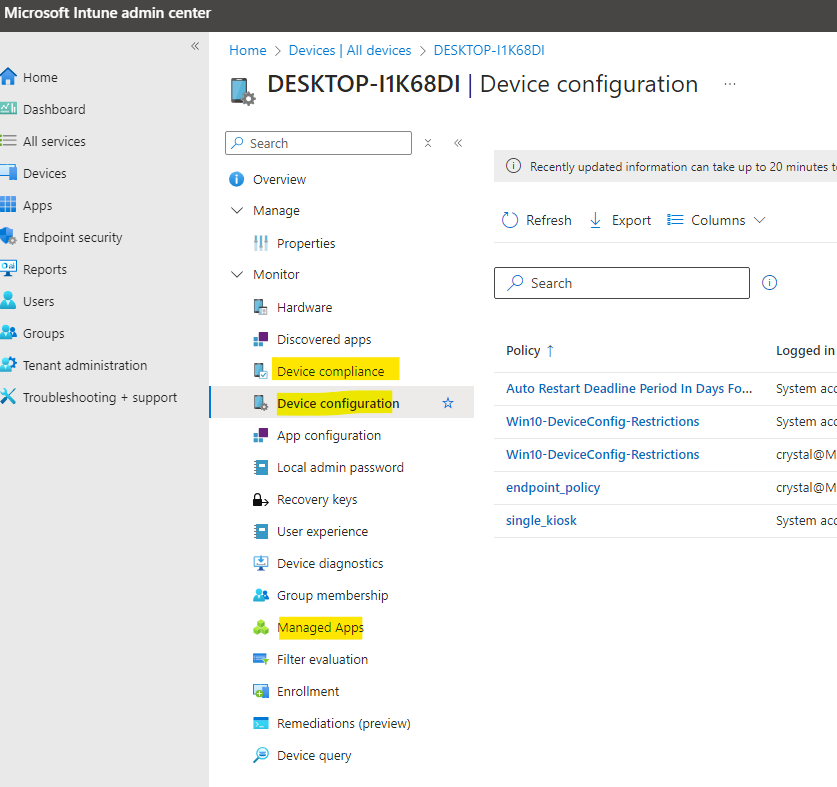Click the Reports icon in sidebar

click(x=9, y=269)
